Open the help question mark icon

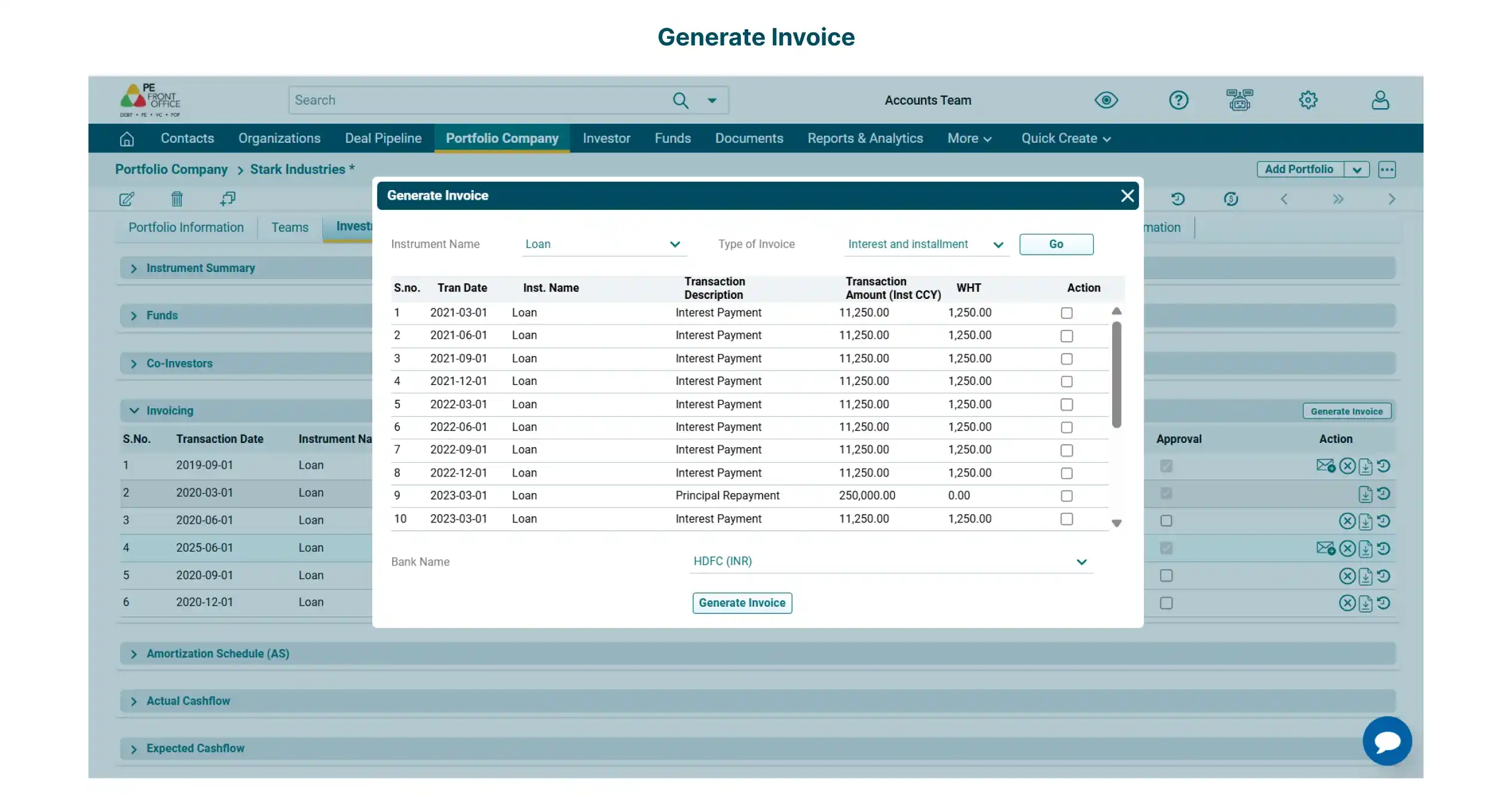point(1179,100)
